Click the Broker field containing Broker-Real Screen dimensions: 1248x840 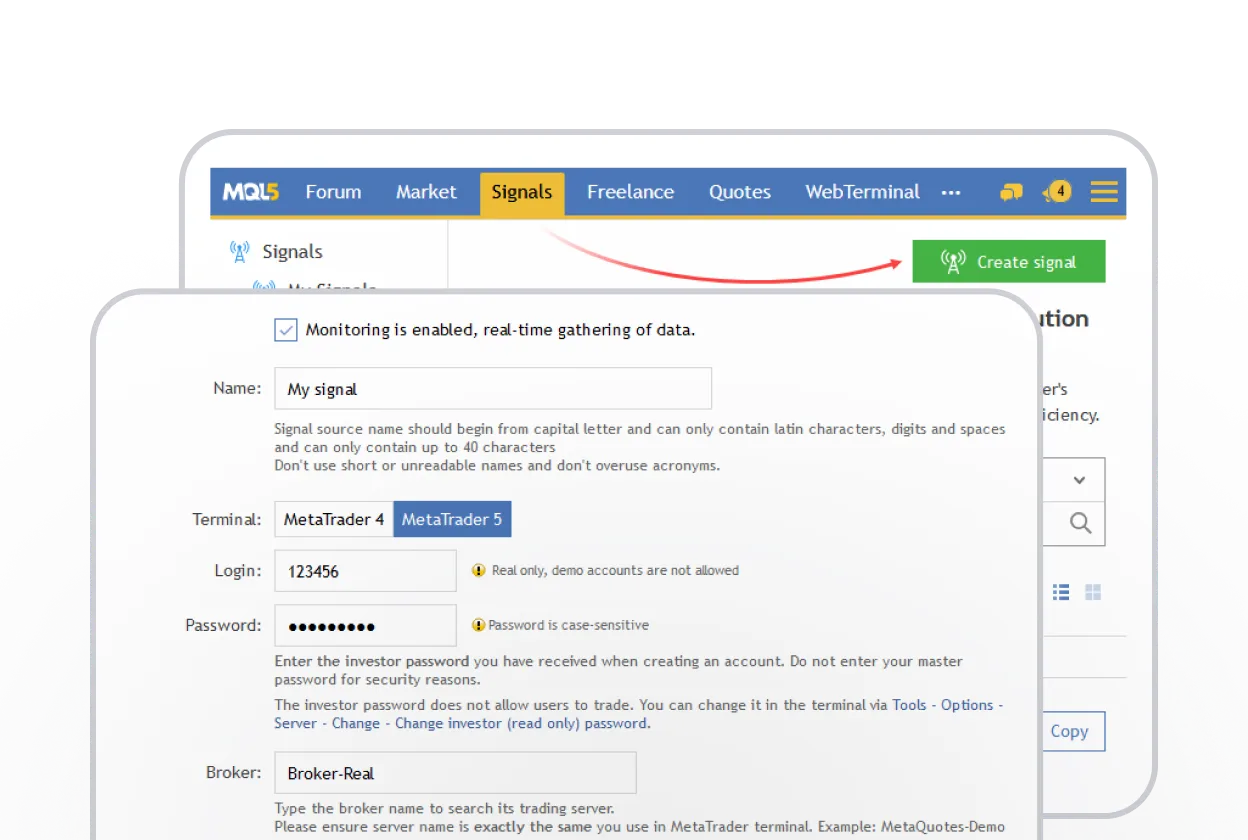click(x=455, y=773)
